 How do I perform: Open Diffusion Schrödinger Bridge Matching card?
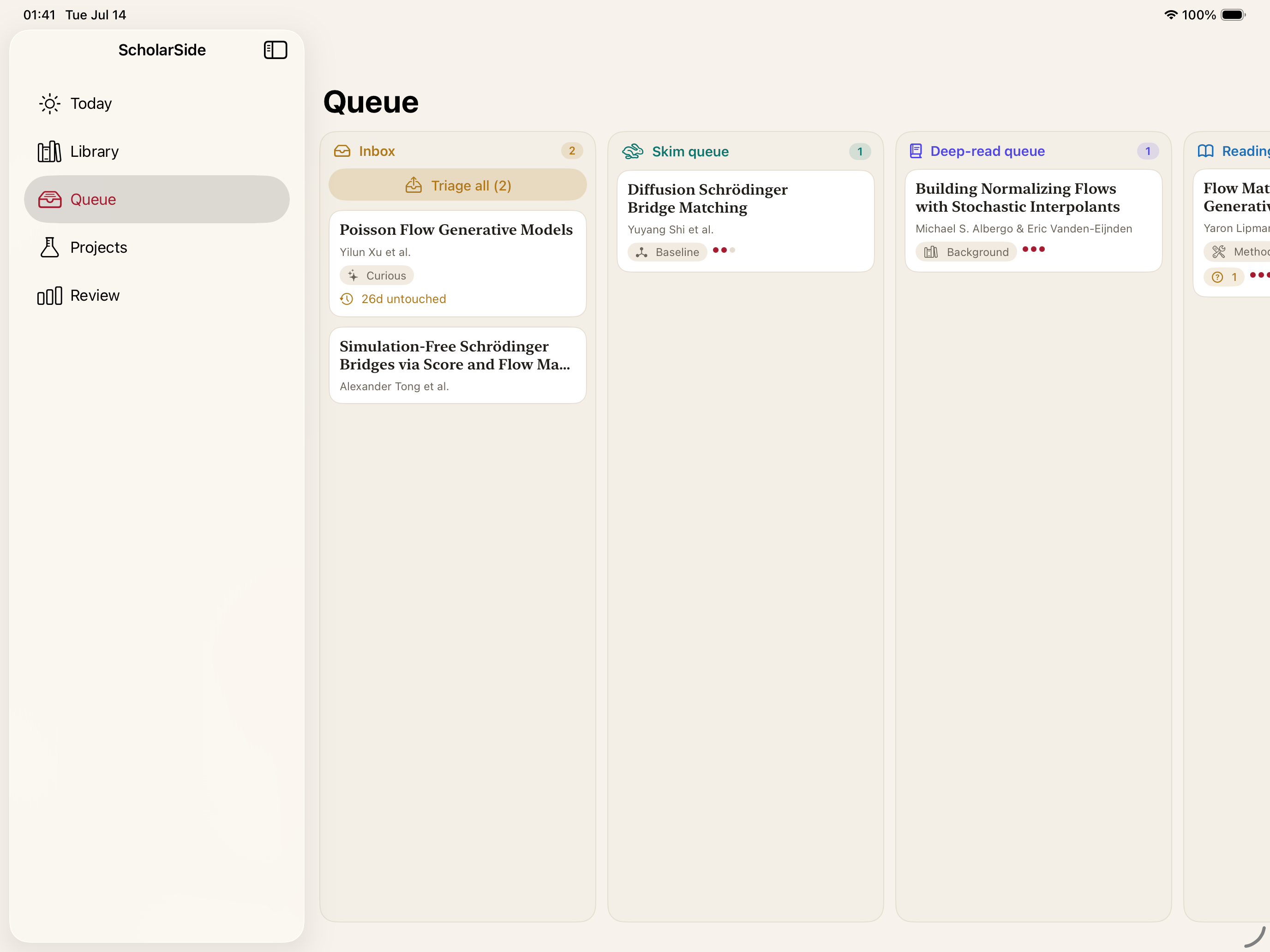745,221
